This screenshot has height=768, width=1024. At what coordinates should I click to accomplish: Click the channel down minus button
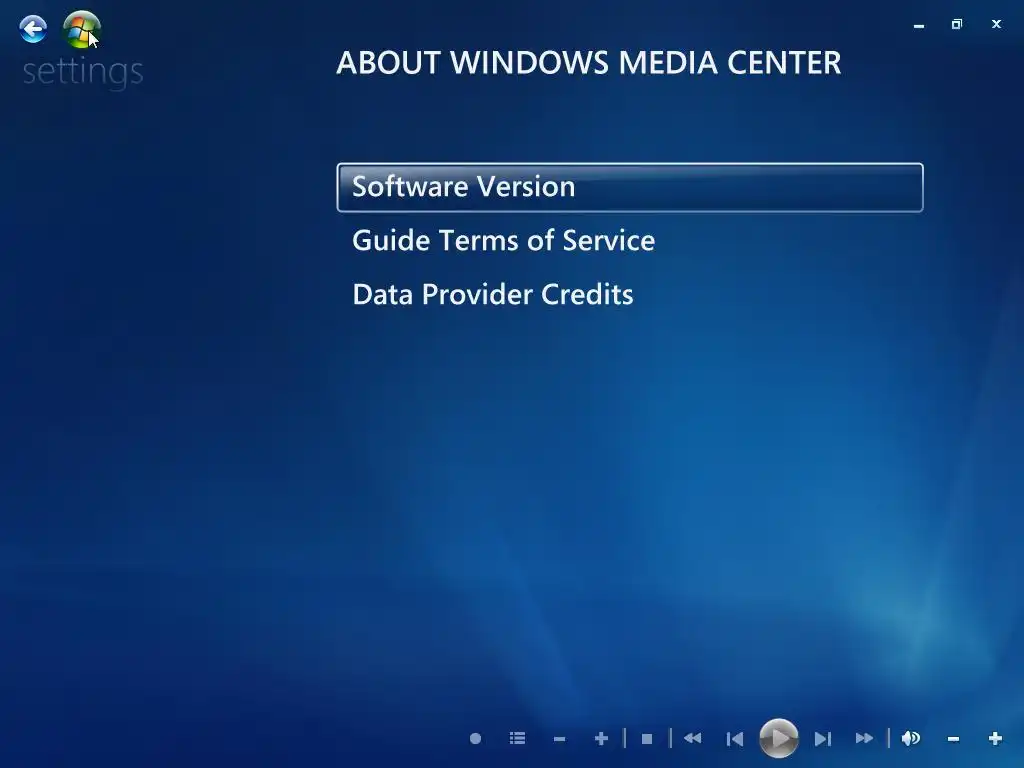point(559,739)
